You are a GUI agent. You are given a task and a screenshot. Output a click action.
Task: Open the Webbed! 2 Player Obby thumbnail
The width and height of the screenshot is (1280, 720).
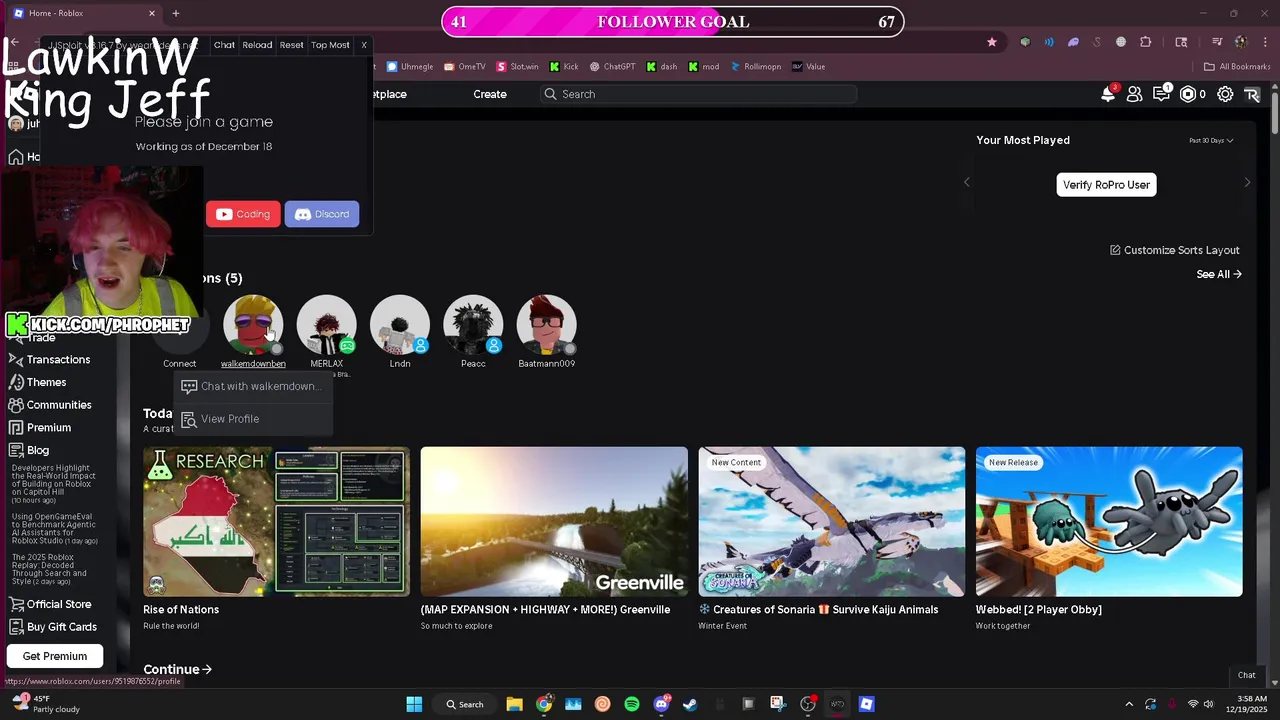(1109, 521)
